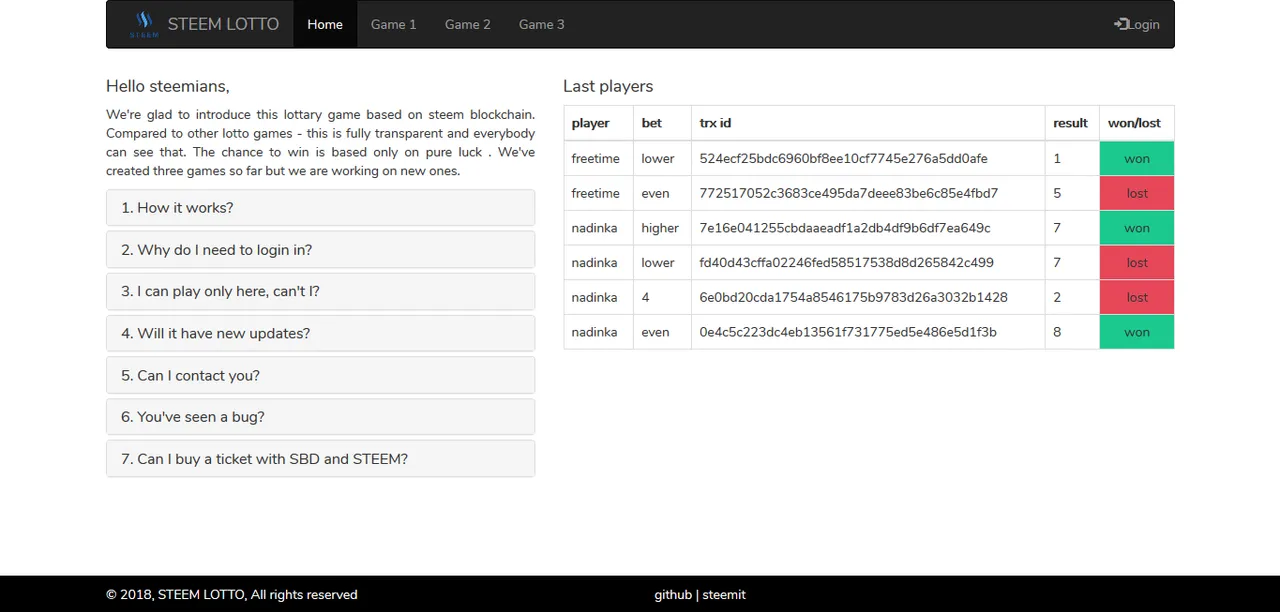Viewport: 1280px width, 612px height.
Task: Click the copyright notice in footer
Action: (x=232, y=594)
